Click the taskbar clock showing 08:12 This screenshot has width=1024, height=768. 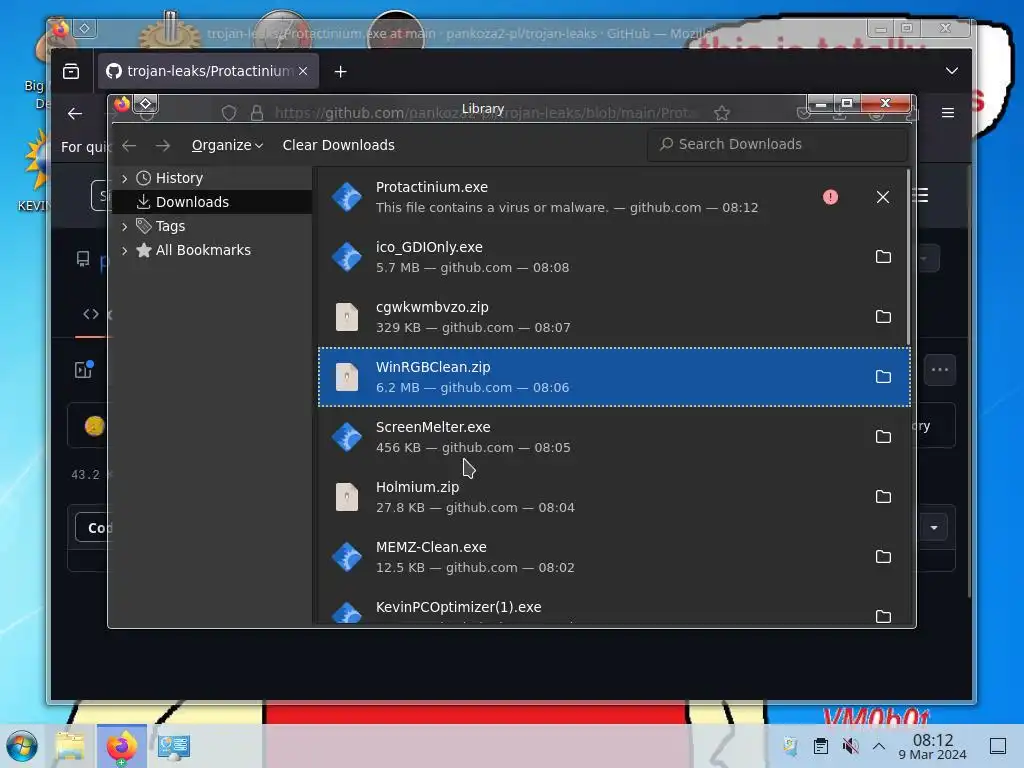[932, 746]
